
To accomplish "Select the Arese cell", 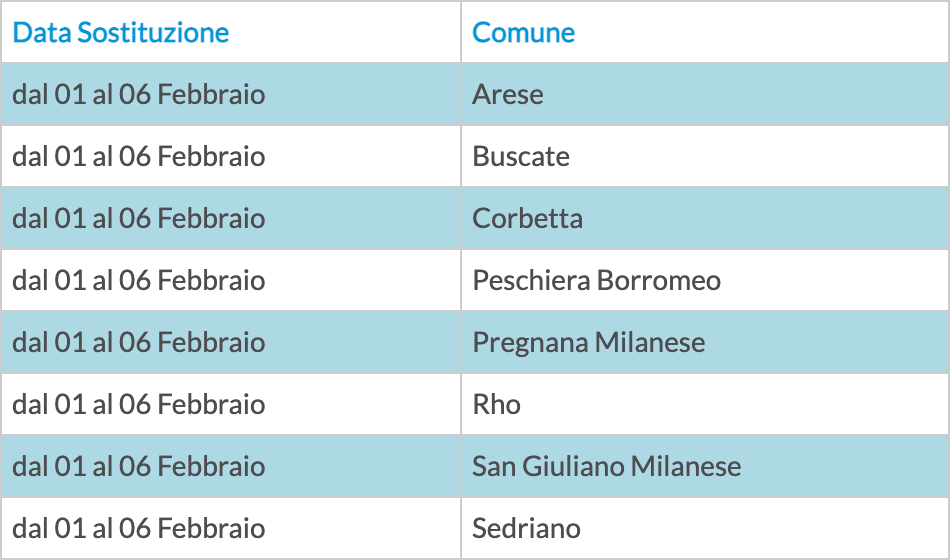I will coord(705,94).
